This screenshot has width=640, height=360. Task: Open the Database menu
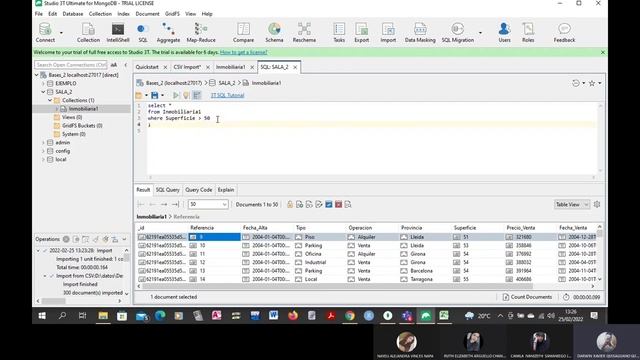tap(73, 14)
